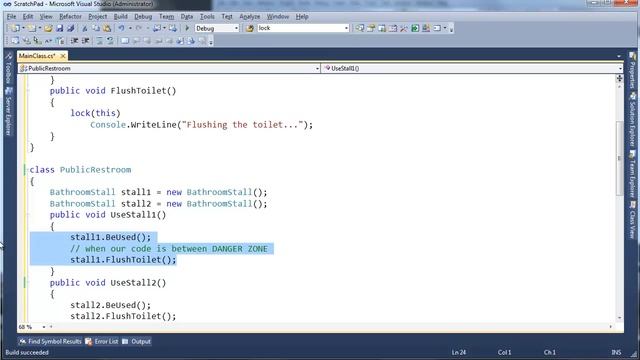Open the New Project dropdown arrow
640x360 pixels.
point(23,28)
